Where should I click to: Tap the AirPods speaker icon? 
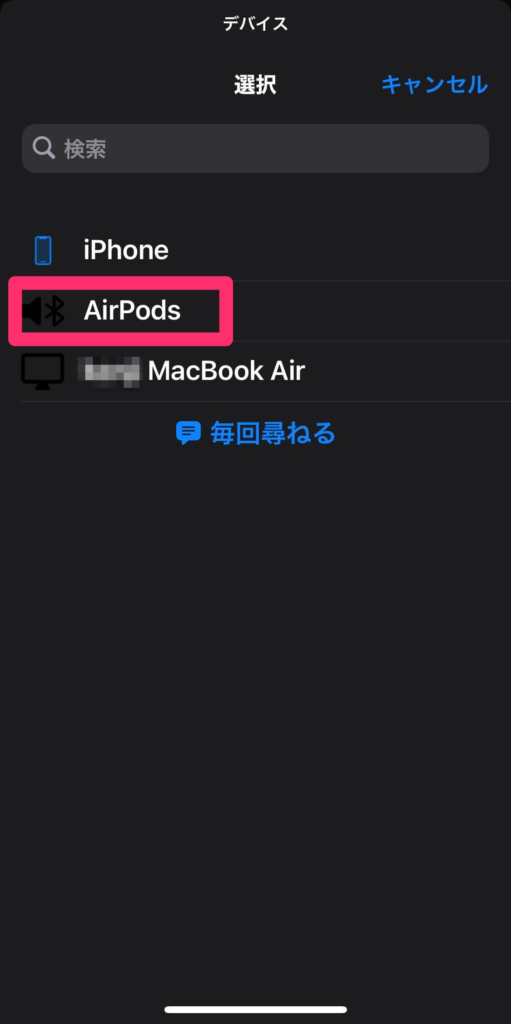point(32,311)
